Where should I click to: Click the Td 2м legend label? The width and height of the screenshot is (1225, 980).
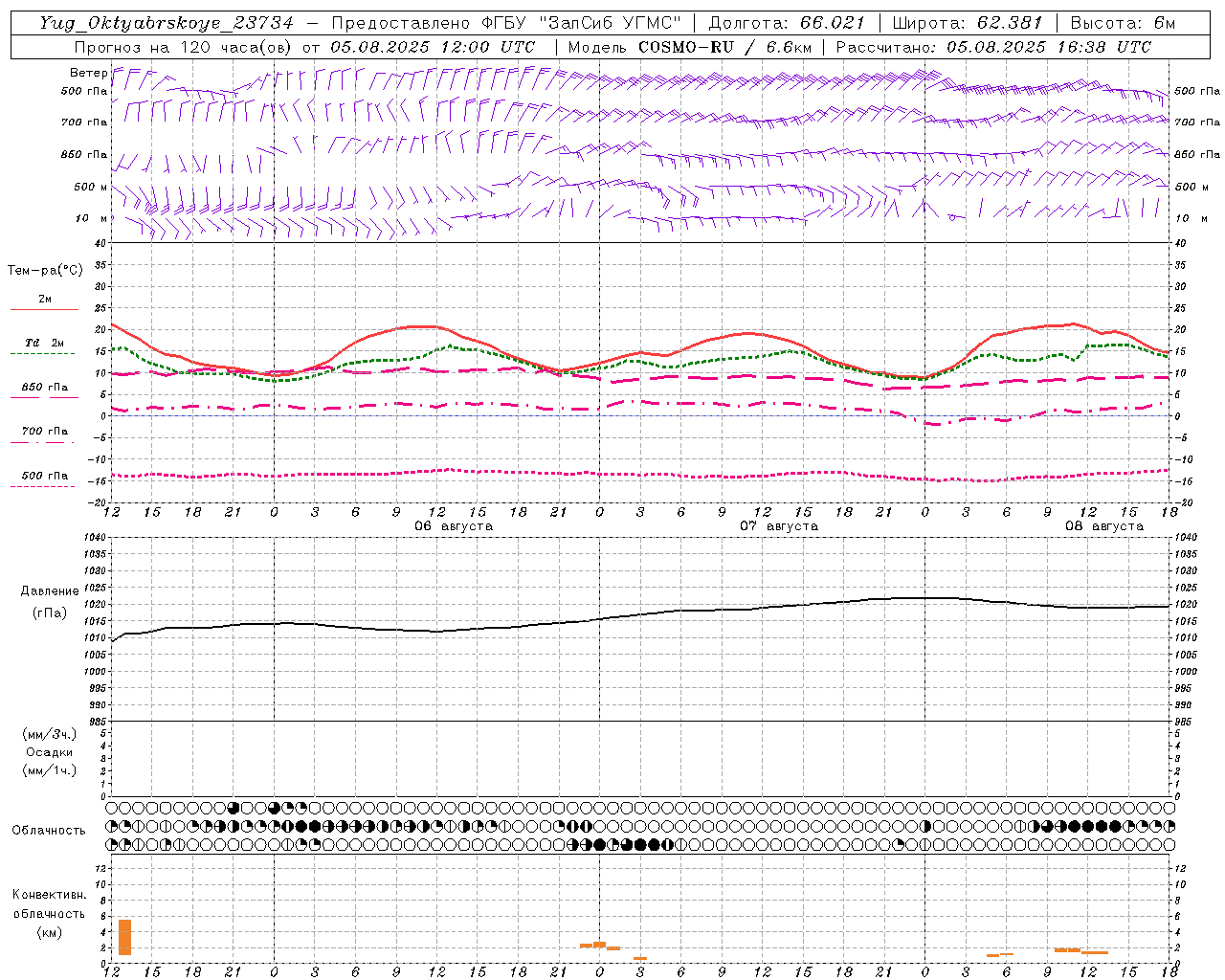point(44,343)
